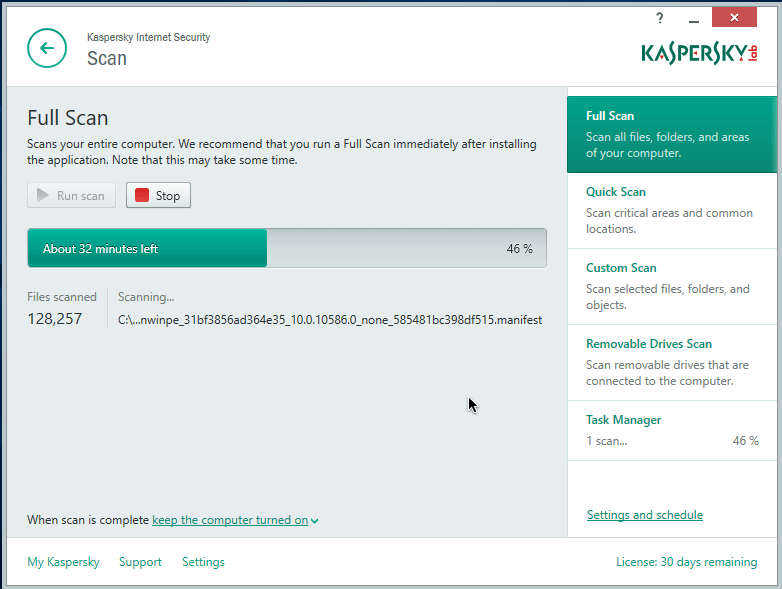Open the Support link

[x=140, y=562]
